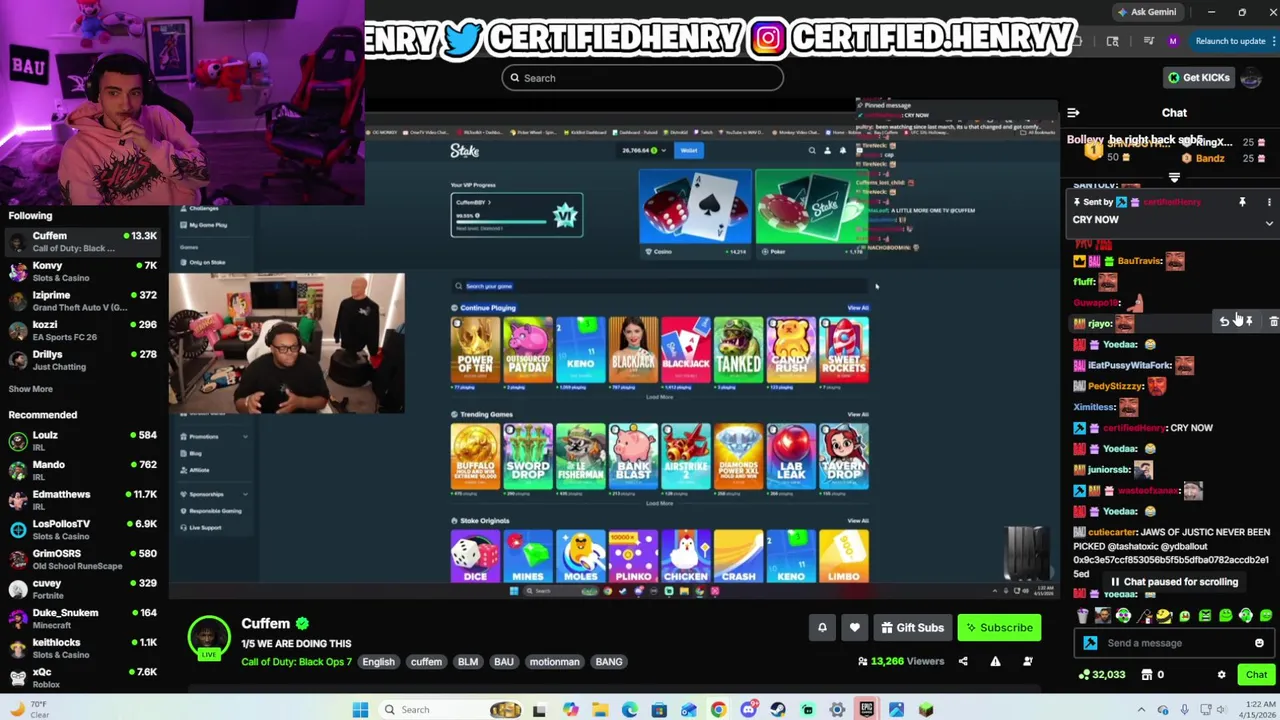Screen dimensions: 1280x720
Task: Click the Get KICKs button
Action: click(x=1198, y=78)
